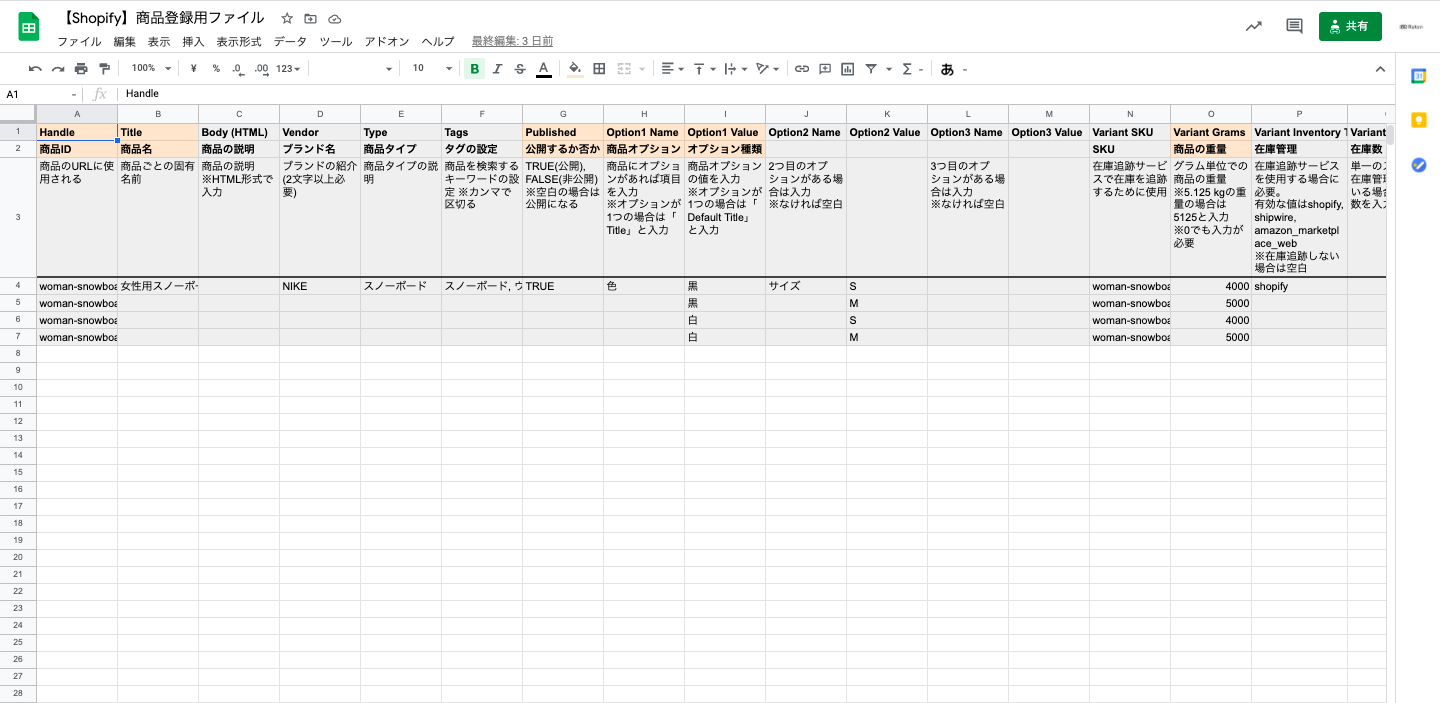Format as currency yen
The width and height of the screenshot is (1440, 703).
pyautogui.click(x=193, y=69)
